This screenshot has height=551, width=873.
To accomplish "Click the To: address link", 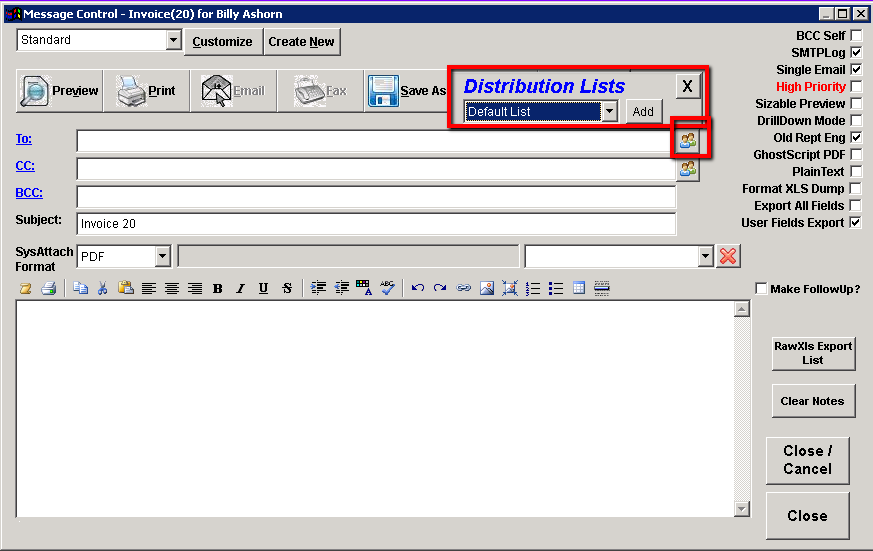I will [x=23, y=139].
